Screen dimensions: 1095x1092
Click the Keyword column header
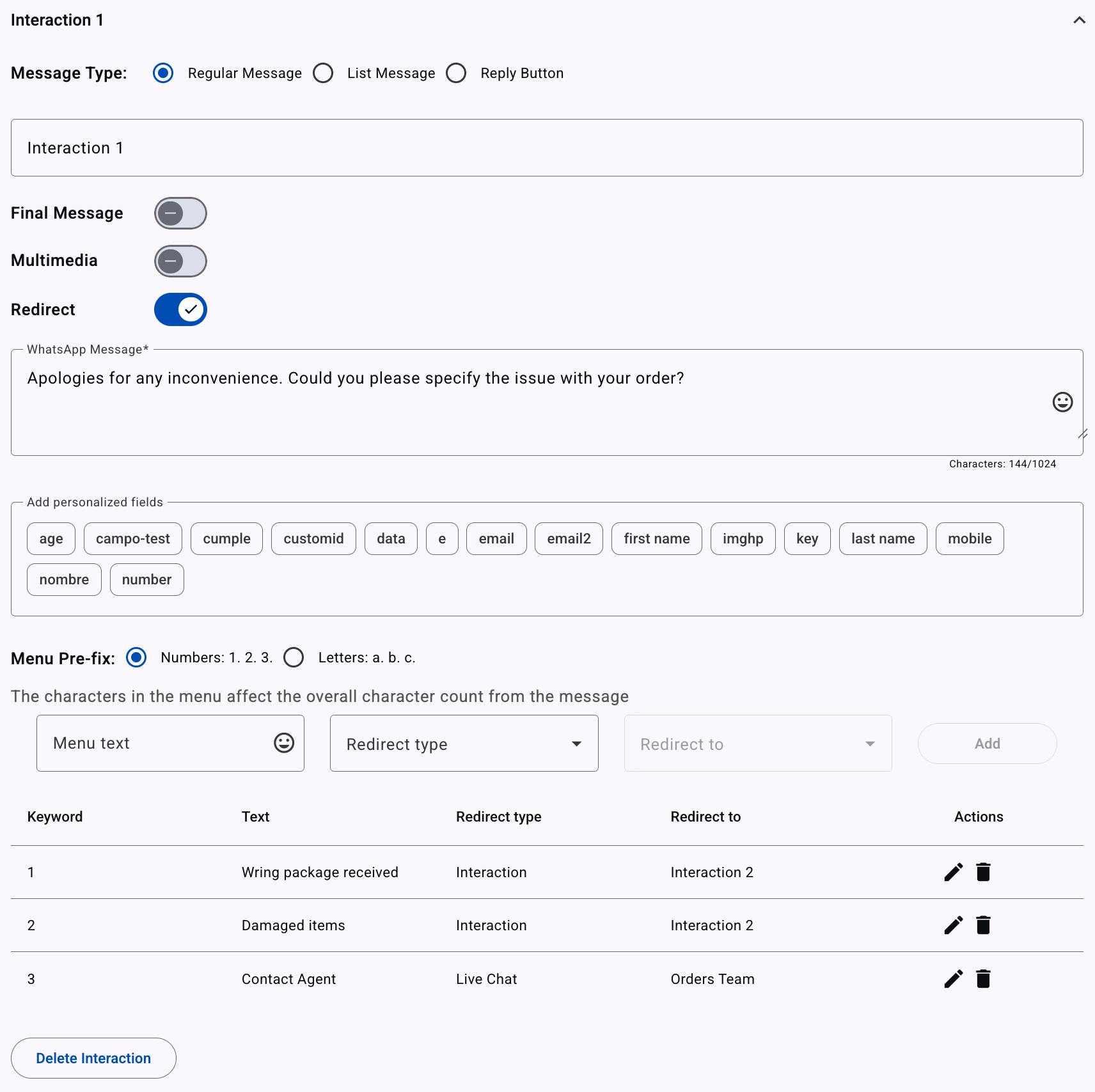coord(55,816)
